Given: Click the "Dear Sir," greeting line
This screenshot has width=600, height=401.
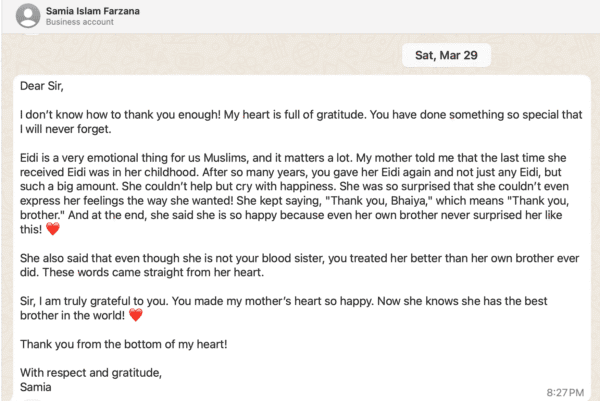Looking at the screenshot, I should point(42,86).
